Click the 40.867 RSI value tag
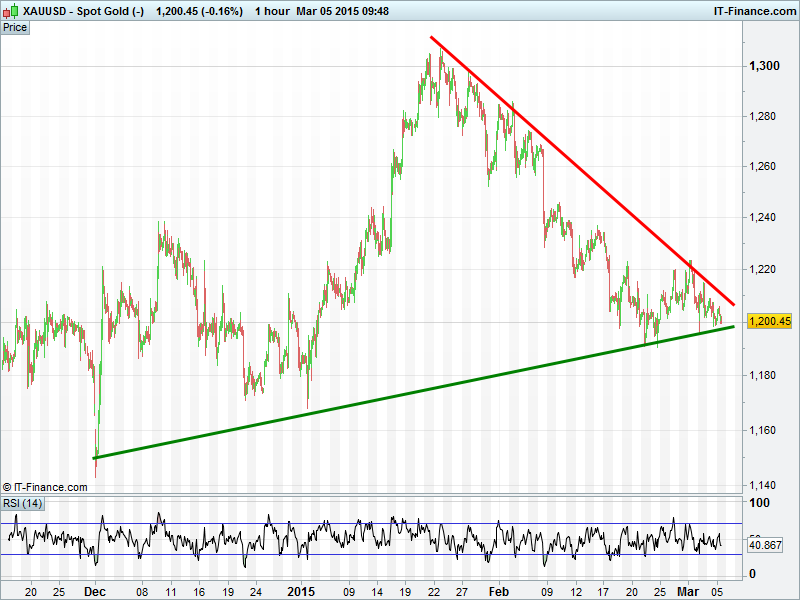Image resolution: width=800 pixels, height=600 pixels. point(764,546)
